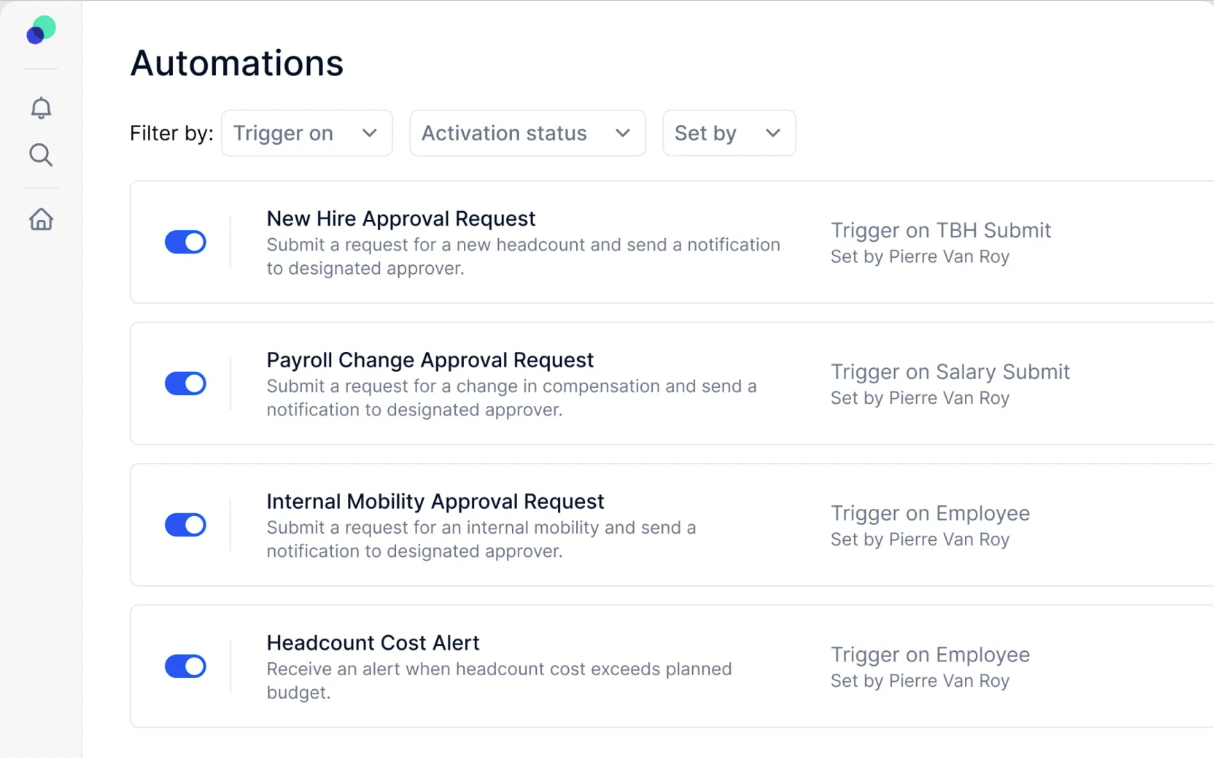Toggle Internal Mobility Approval Request switch
Screen dimensions: 1214x758
185,525
